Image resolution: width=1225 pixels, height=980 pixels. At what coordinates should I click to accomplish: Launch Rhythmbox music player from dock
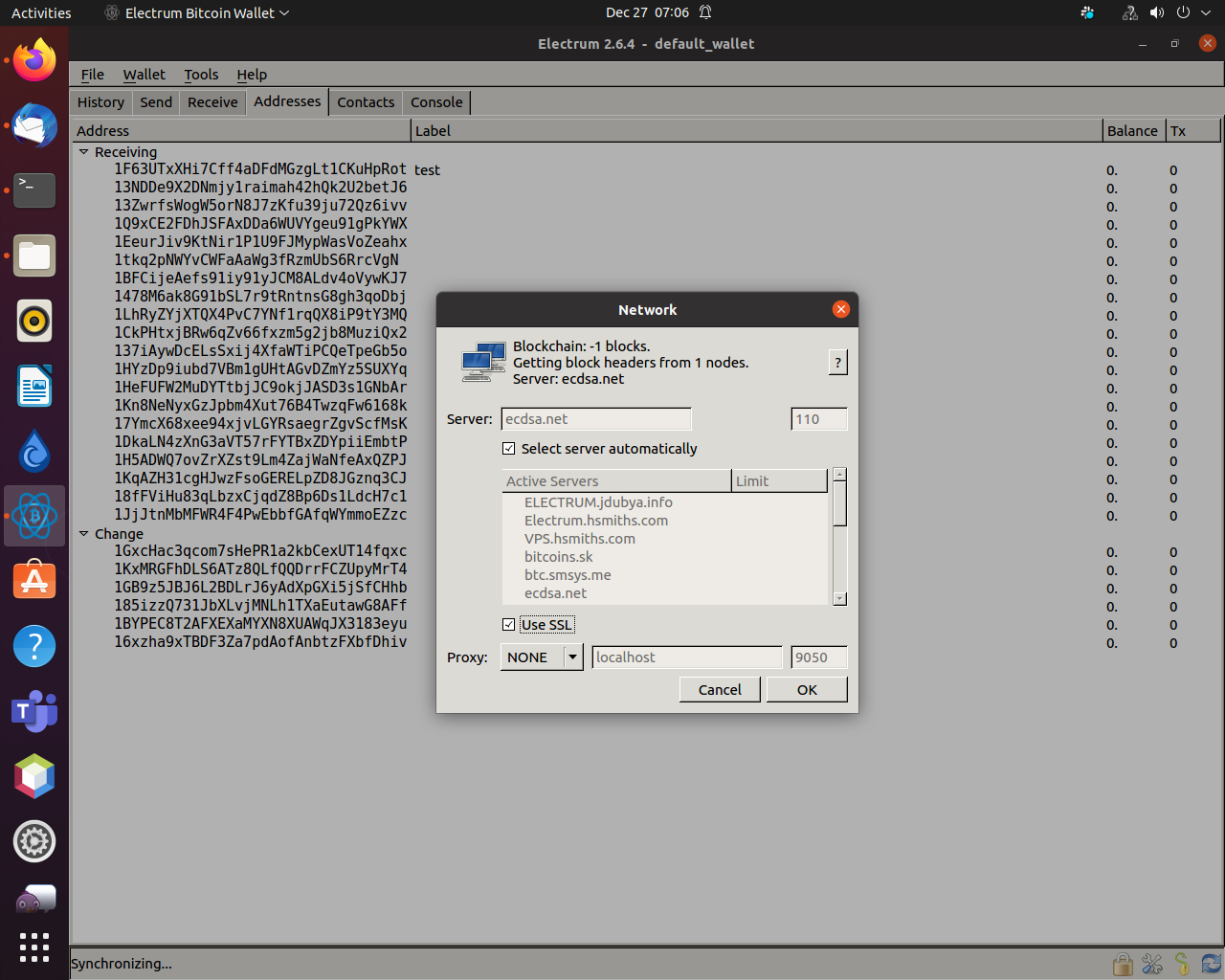coord(34,321)
